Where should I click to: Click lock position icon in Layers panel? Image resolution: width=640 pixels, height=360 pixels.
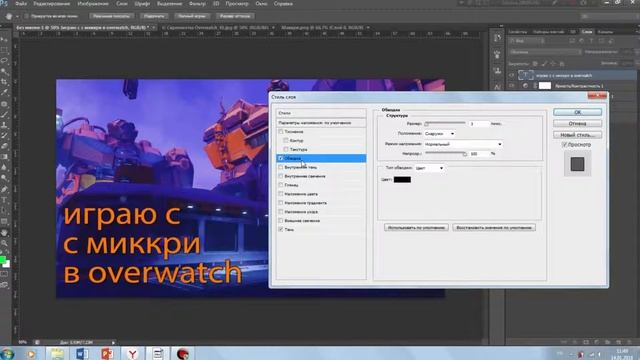coord(553,64)
